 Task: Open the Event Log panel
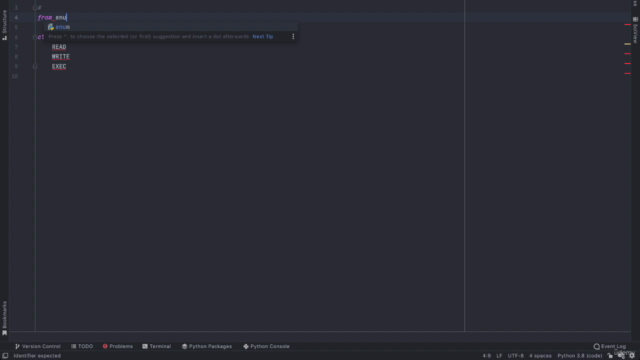pyautogui.click(x=609, y=347)
